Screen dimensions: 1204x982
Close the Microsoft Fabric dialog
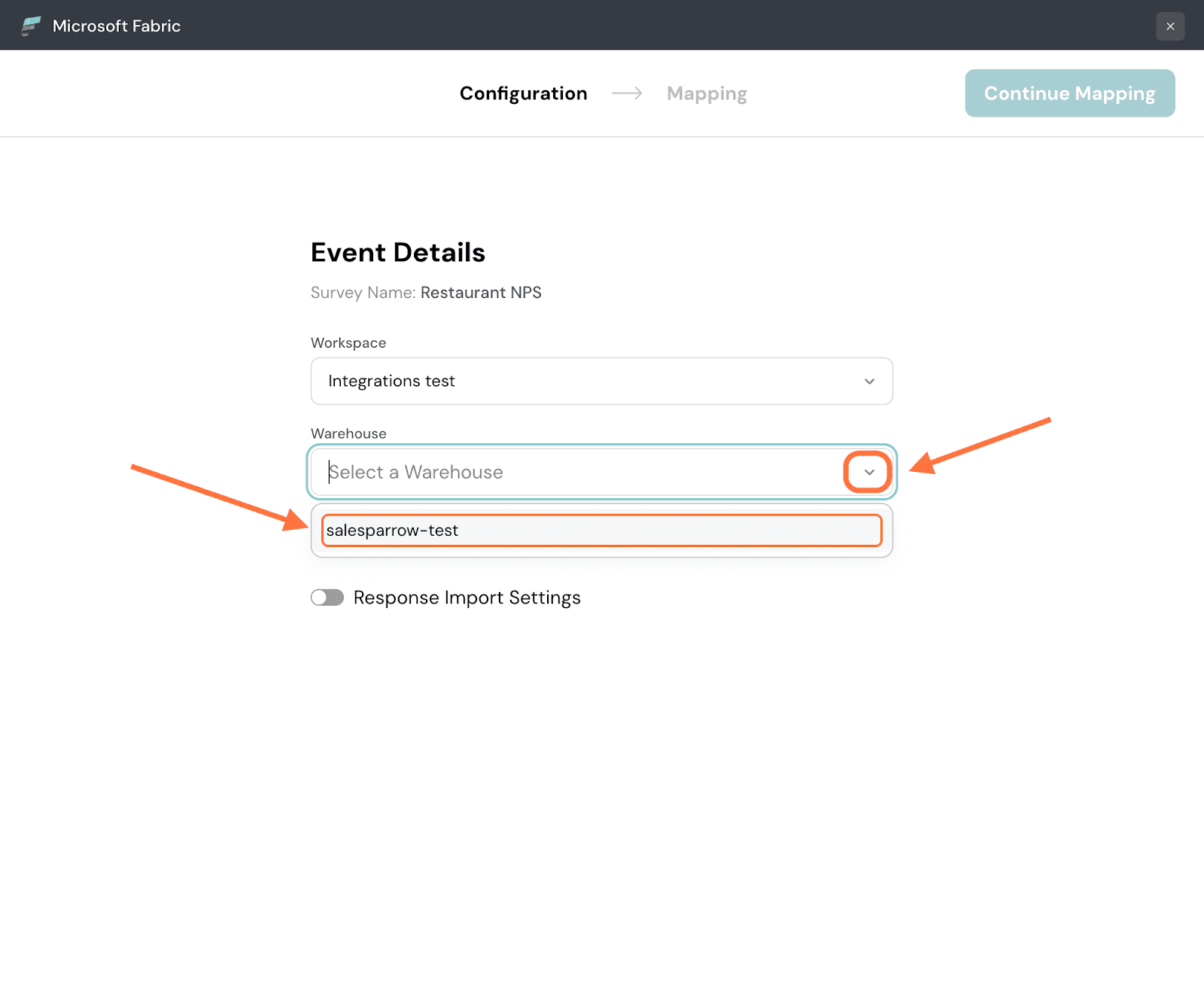1170,26
